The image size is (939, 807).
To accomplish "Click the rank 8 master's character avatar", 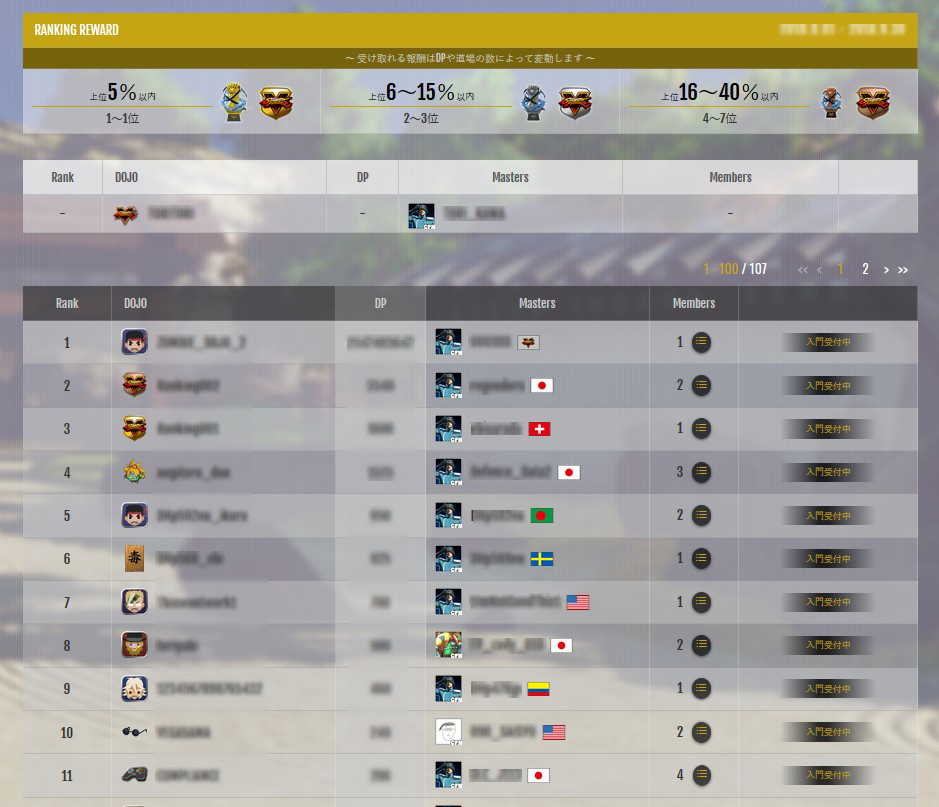I will 449,645.
